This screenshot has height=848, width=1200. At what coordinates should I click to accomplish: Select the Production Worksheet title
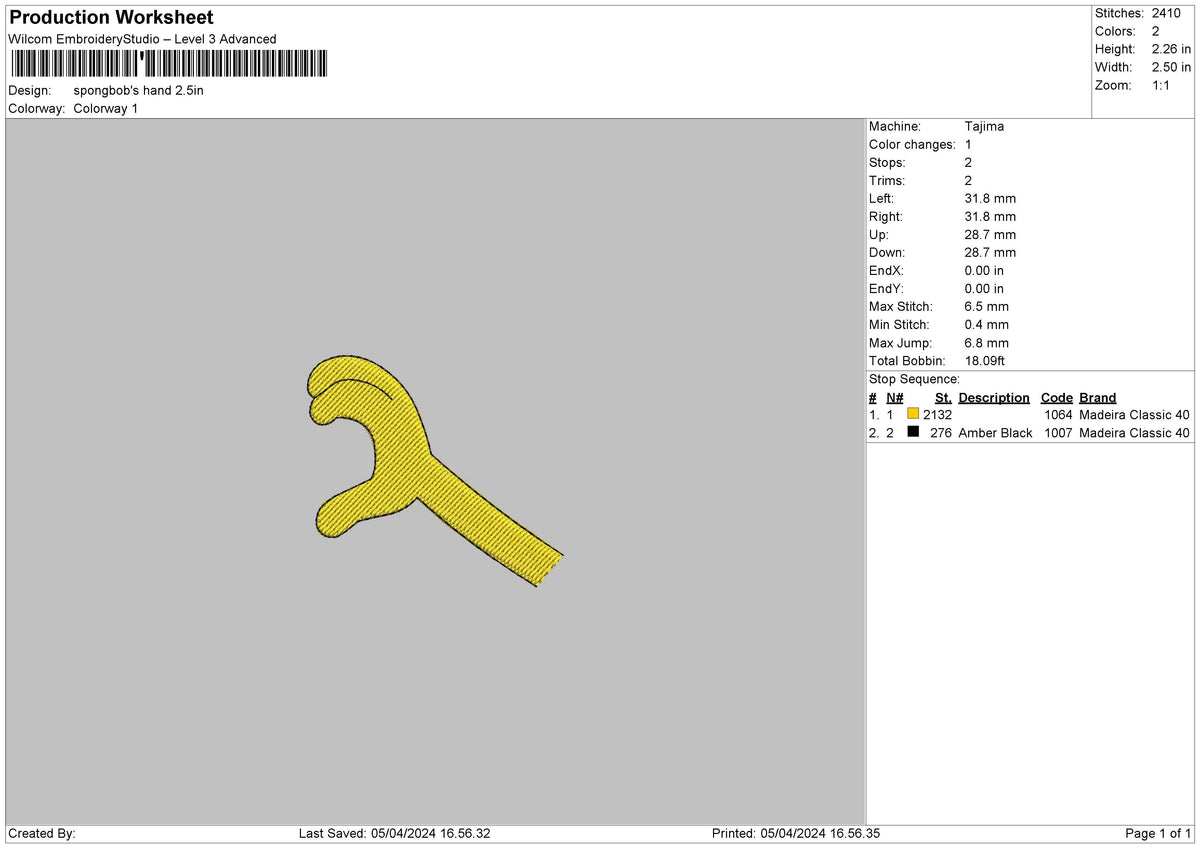(111, 17)
